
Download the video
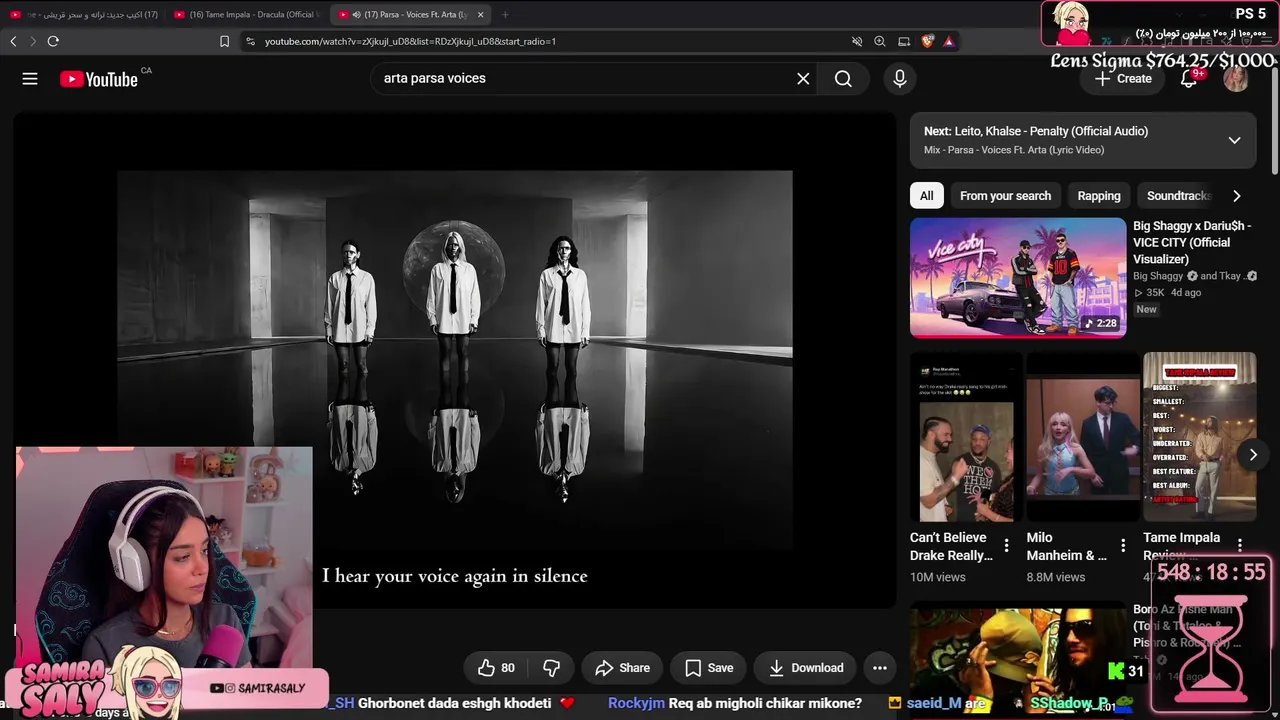tap(806, 668)
